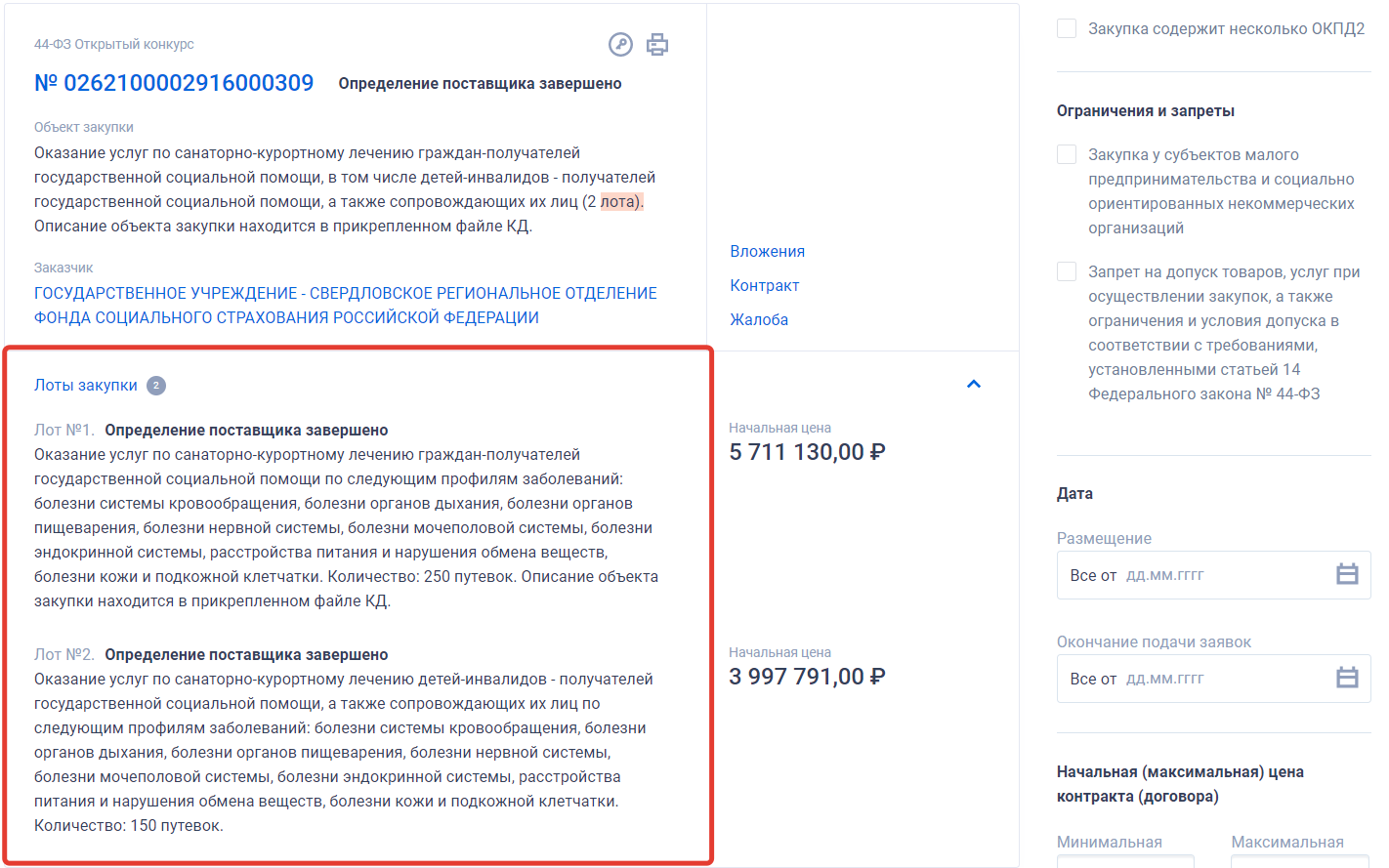
Task: Open the calendar icon for Размещение date
Action: tap(1348, 574)
